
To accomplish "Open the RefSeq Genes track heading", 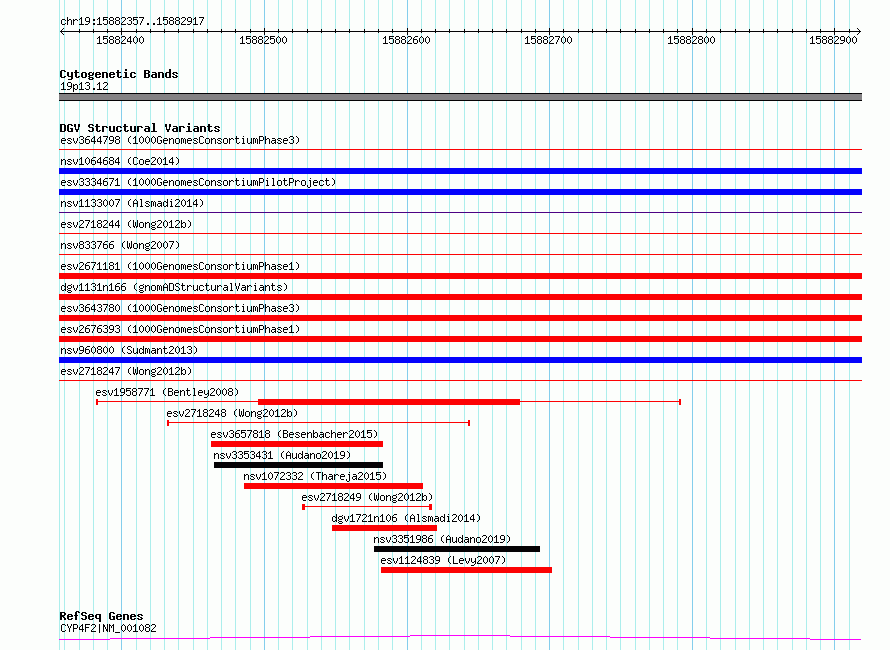I will pyautogui.click(x=101, y=616).
